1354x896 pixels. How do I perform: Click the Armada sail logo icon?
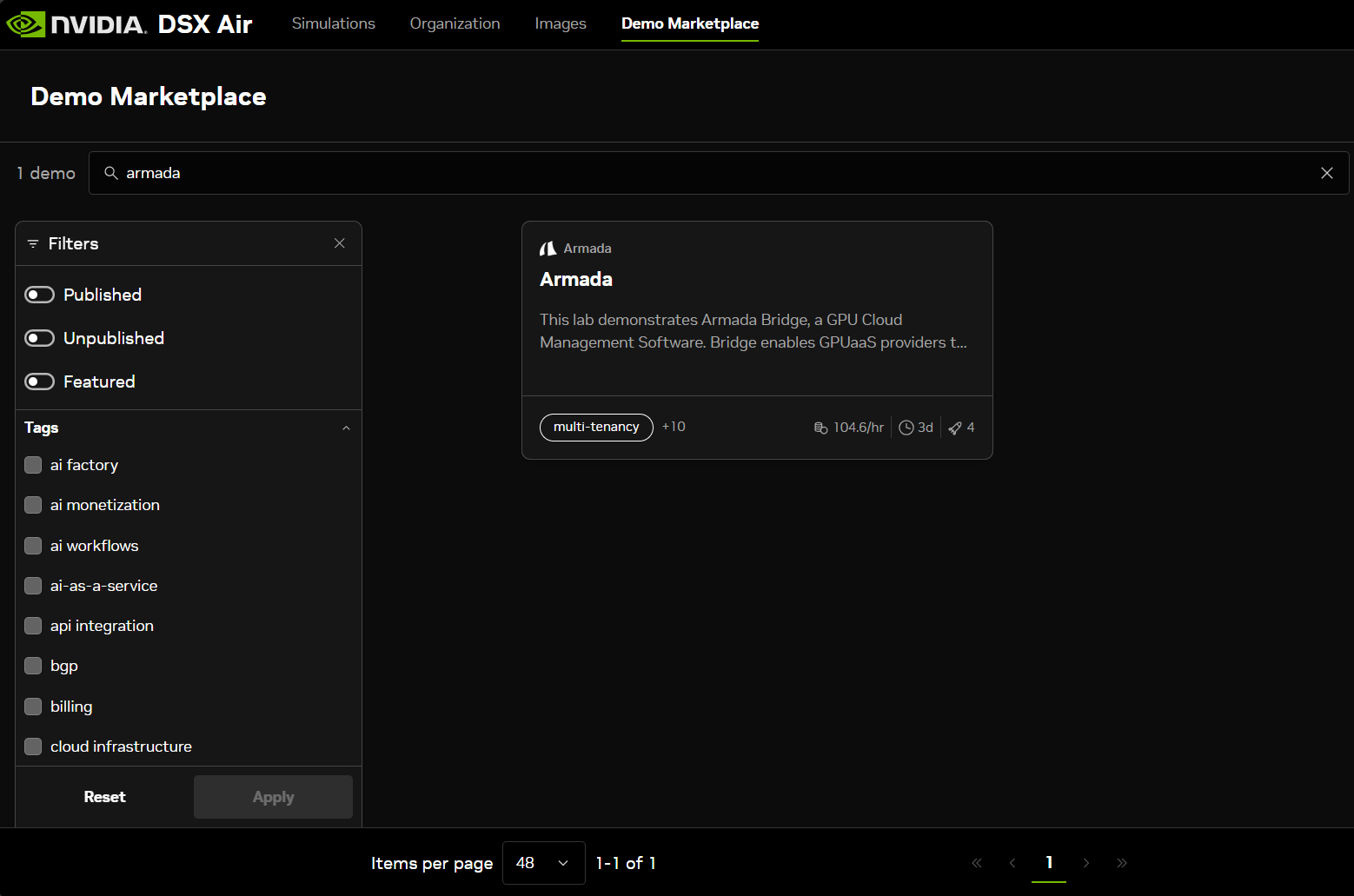(548, 249)
